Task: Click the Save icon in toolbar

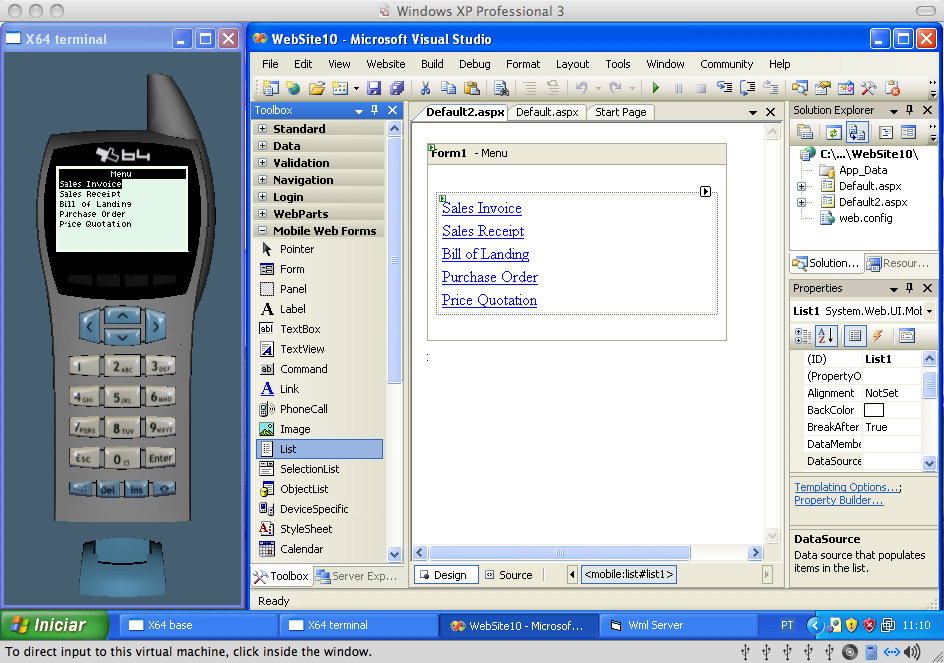Action: pyautogui.click(x=374, y=88)
